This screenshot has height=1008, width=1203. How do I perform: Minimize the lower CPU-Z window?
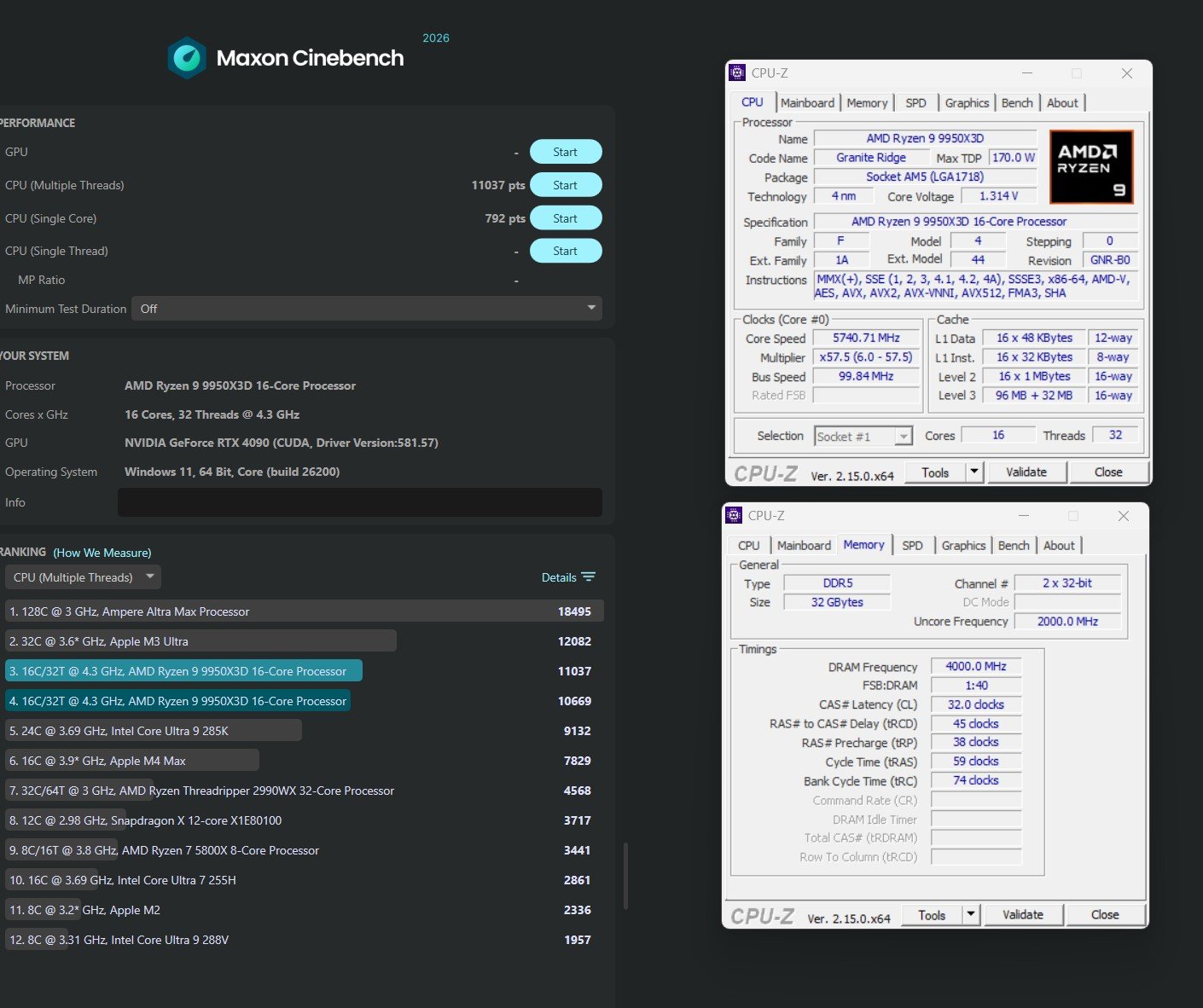[x=1024, y=516]
